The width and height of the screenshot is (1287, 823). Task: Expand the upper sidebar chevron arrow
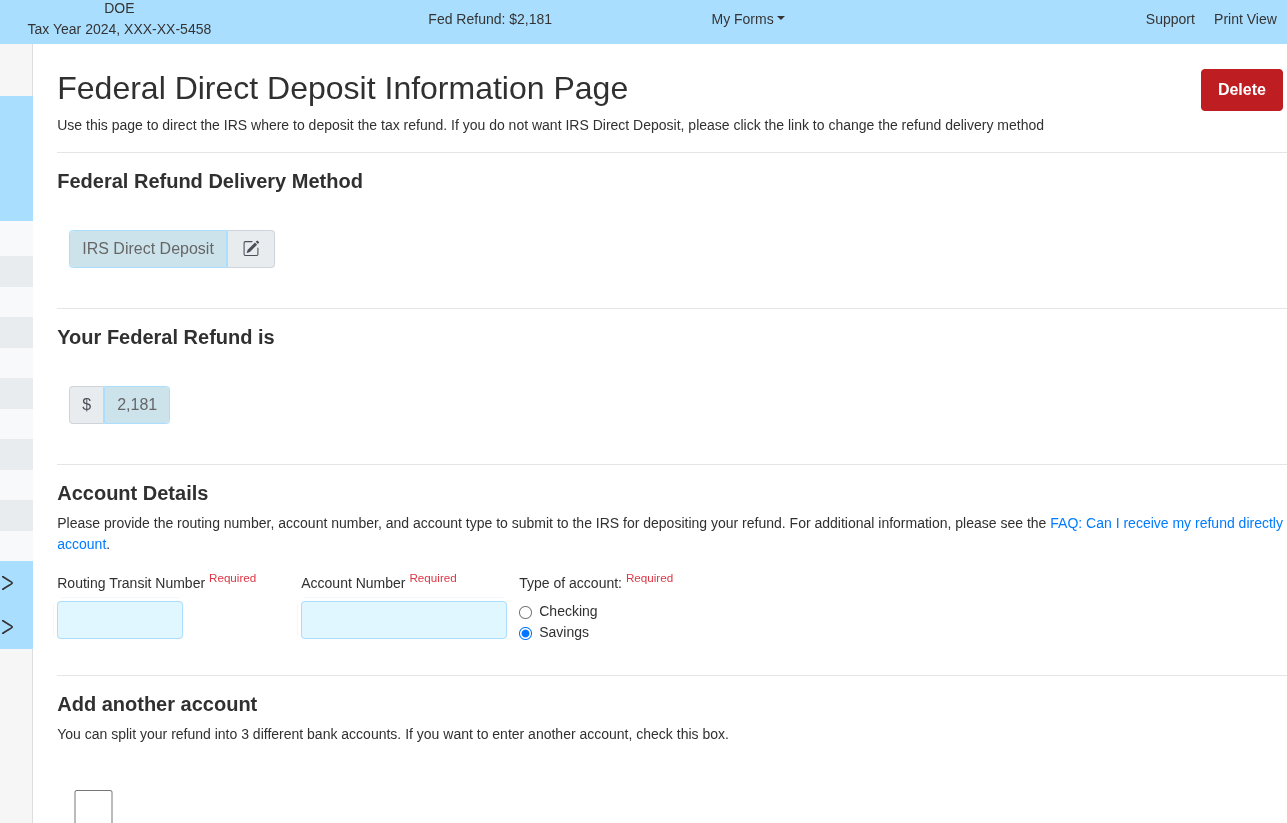8,583
